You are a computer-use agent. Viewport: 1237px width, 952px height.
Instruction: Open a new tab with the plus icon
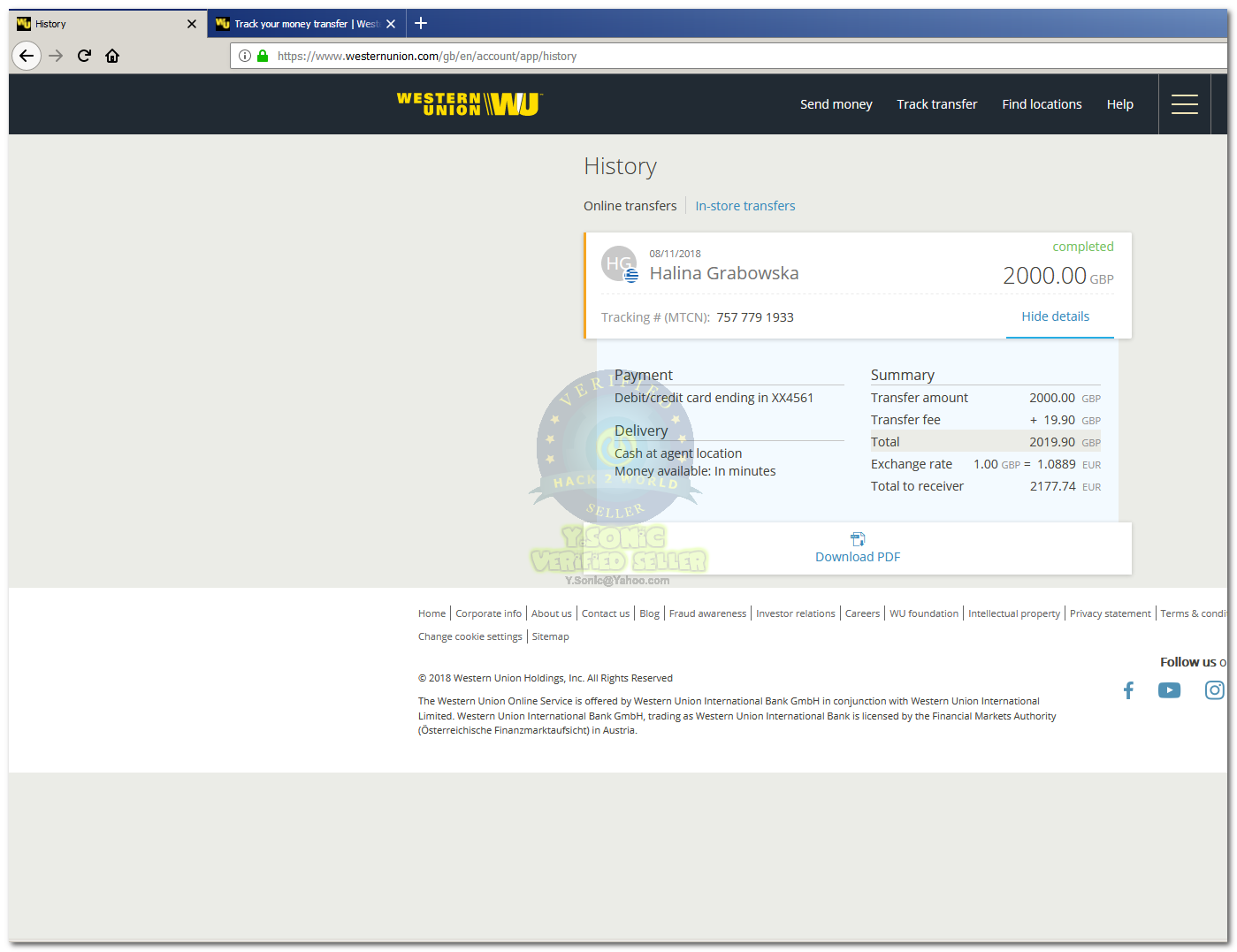point(421,23)
